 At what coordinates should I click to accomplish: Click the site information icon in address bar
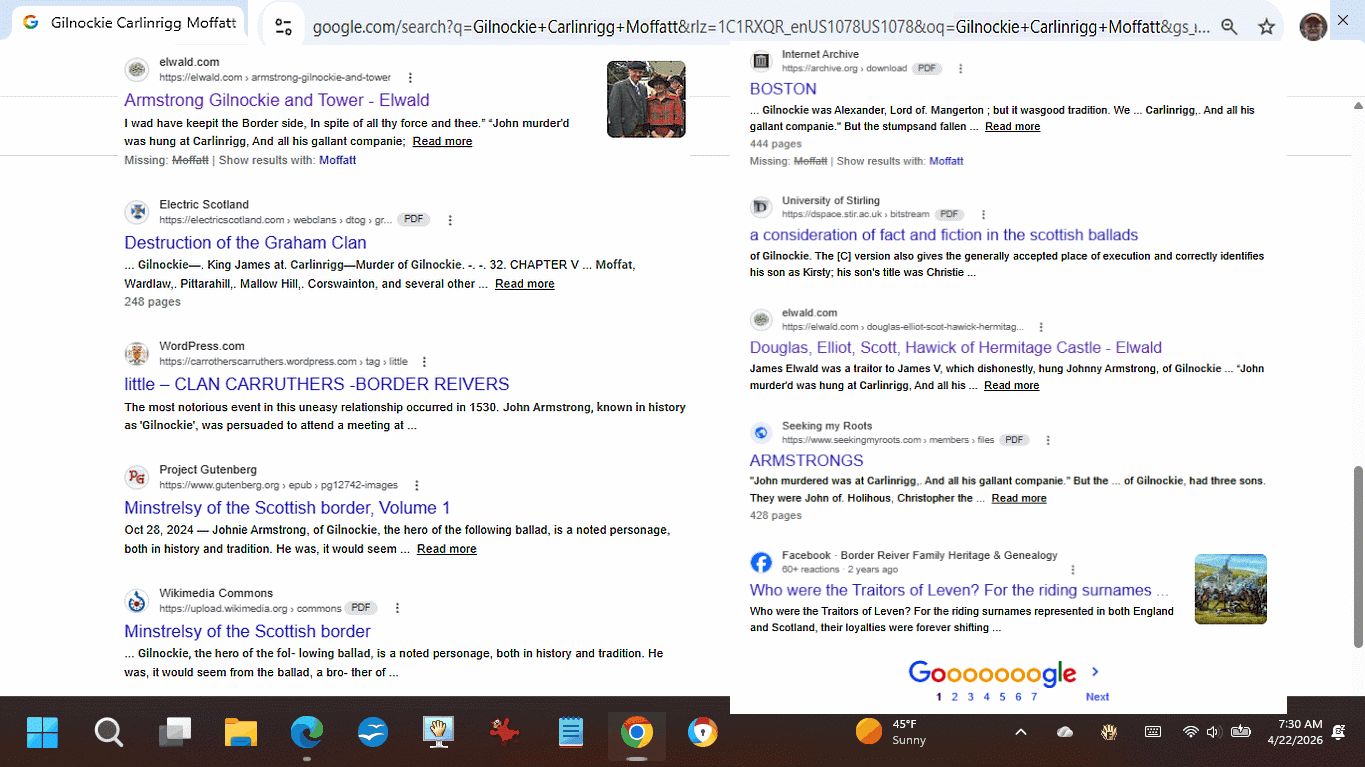(284, 27)
